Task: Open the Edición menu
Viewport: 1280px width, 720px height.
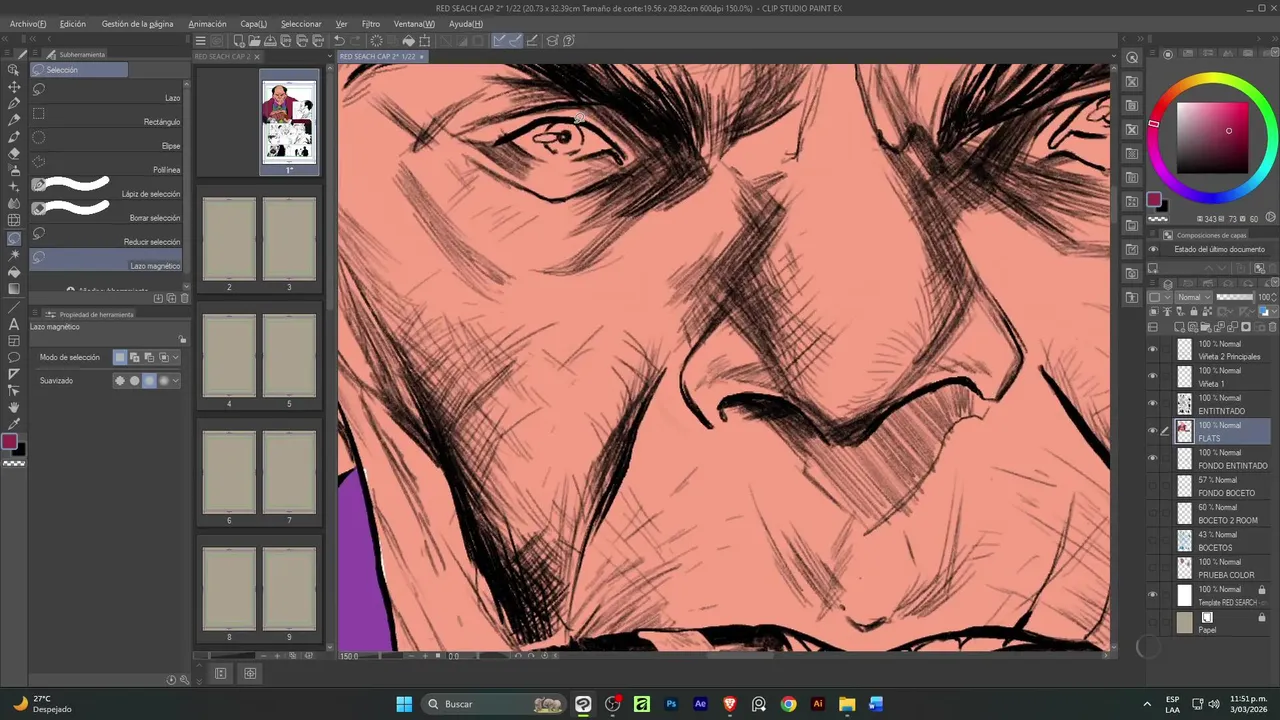Action: click(73, 24)
